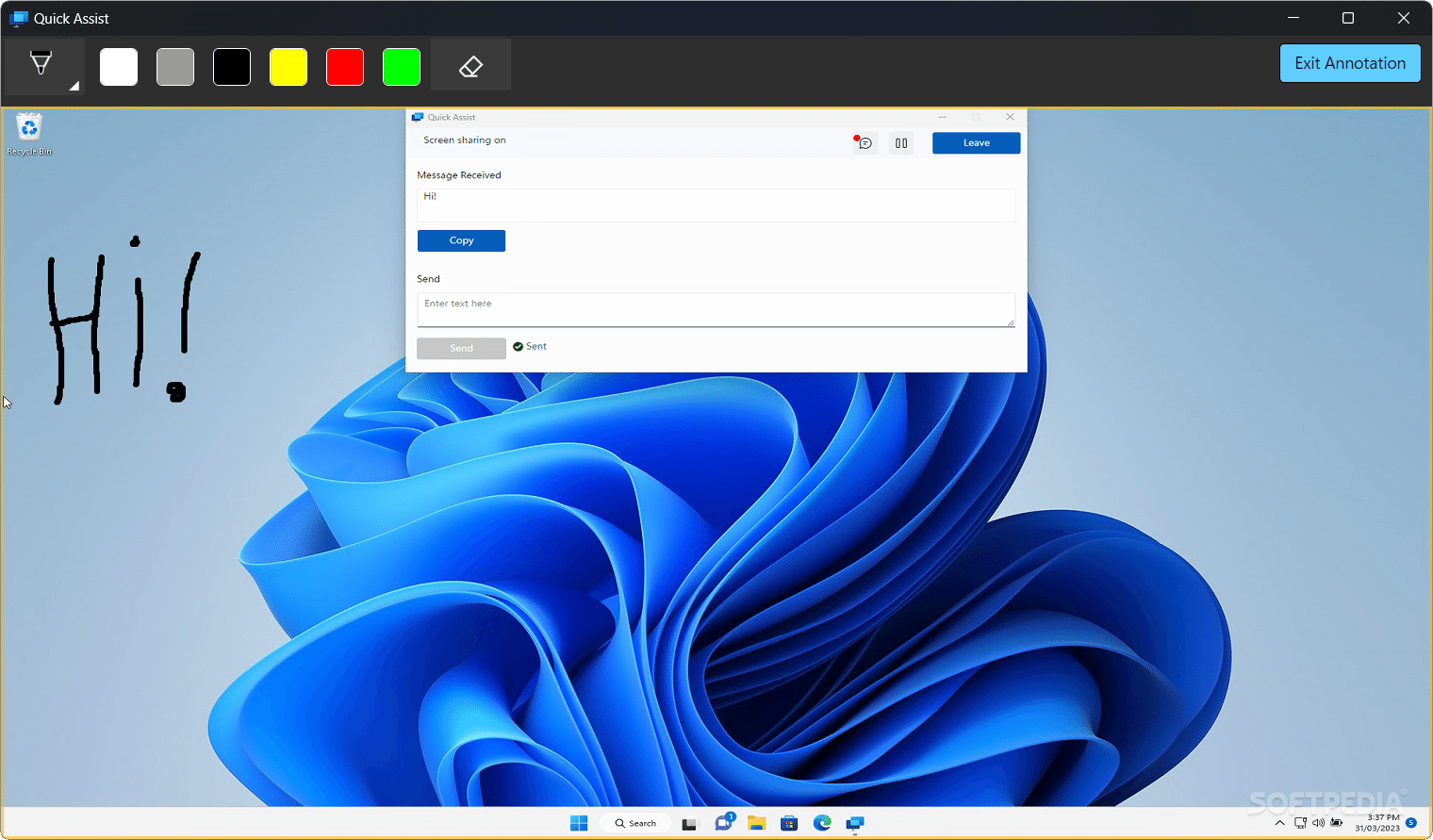1433x840 pixels.
Task: Click 'Screen sharing on' status text
Action: [464, 140]
